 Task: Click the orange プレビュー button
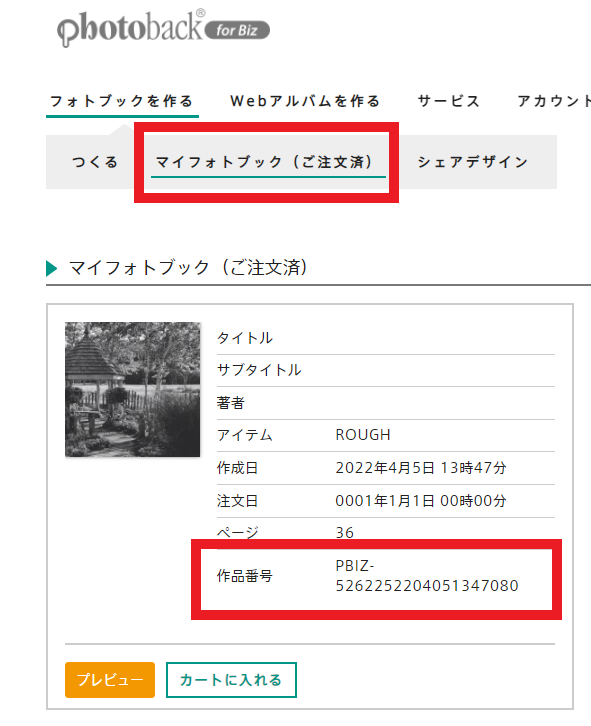tap(110, 680)
